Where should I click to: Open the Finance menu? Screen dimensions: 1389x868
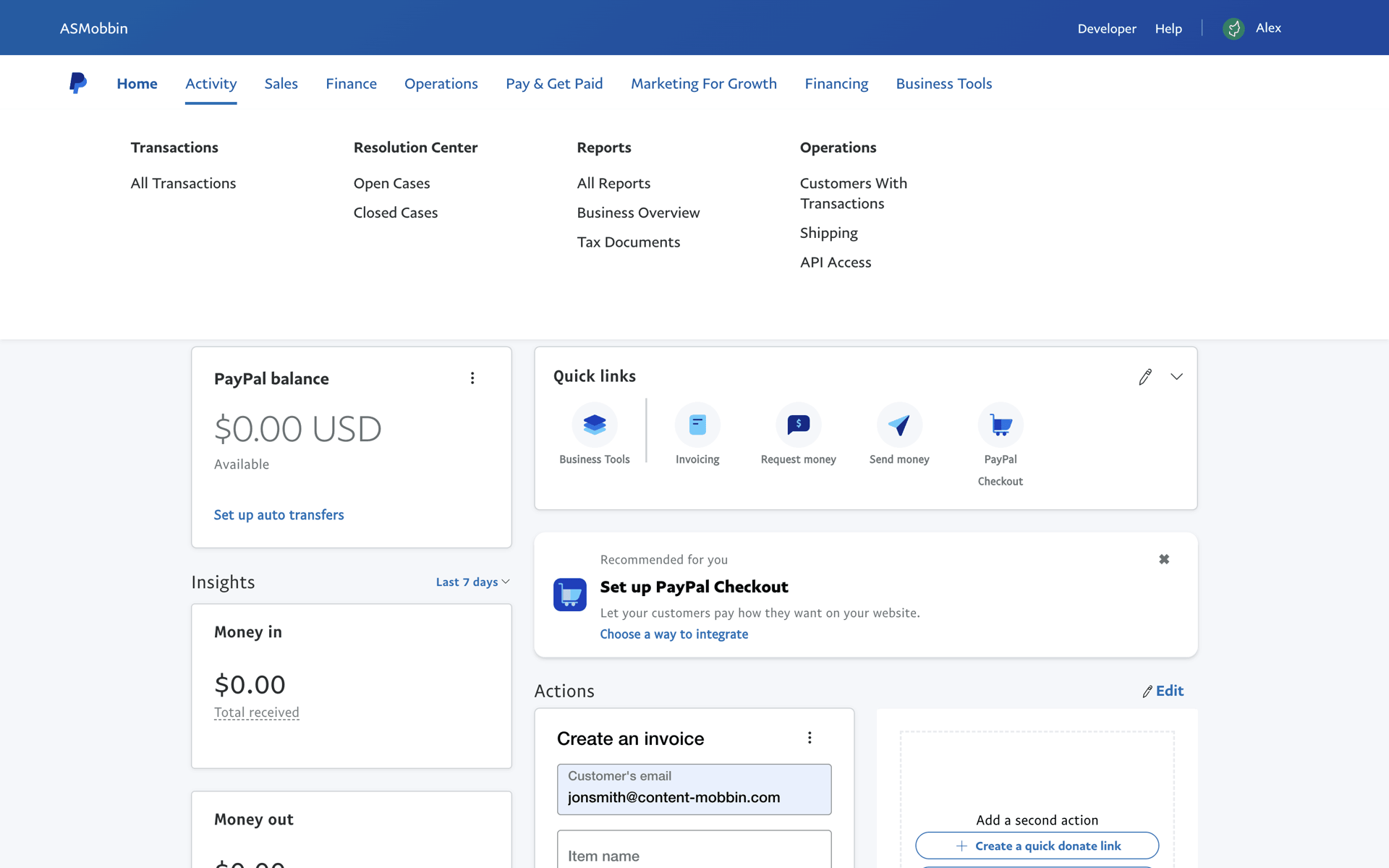(351, 83)
